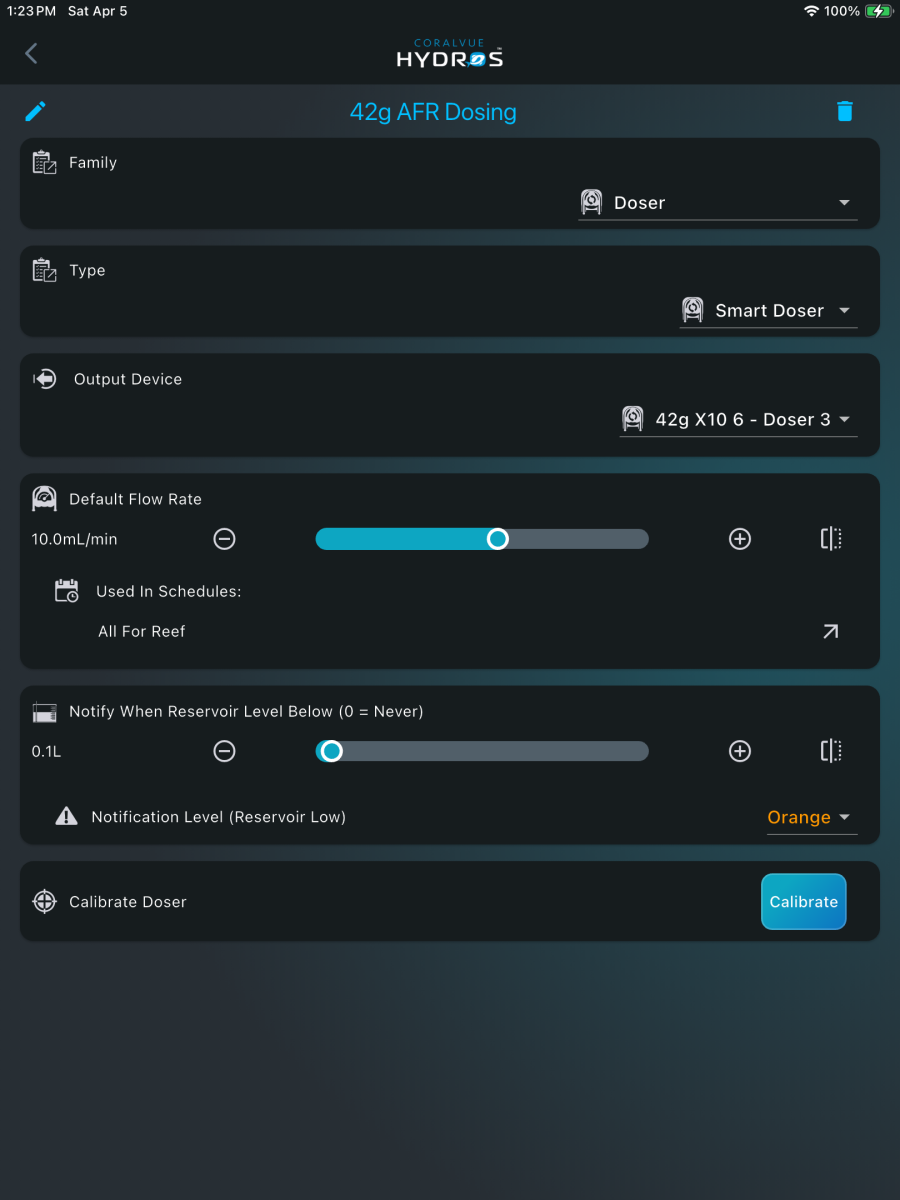Decrease reservoir level threshold with minus icon
The width and height of the screenshot is (900, 1200).
[225, 751]
